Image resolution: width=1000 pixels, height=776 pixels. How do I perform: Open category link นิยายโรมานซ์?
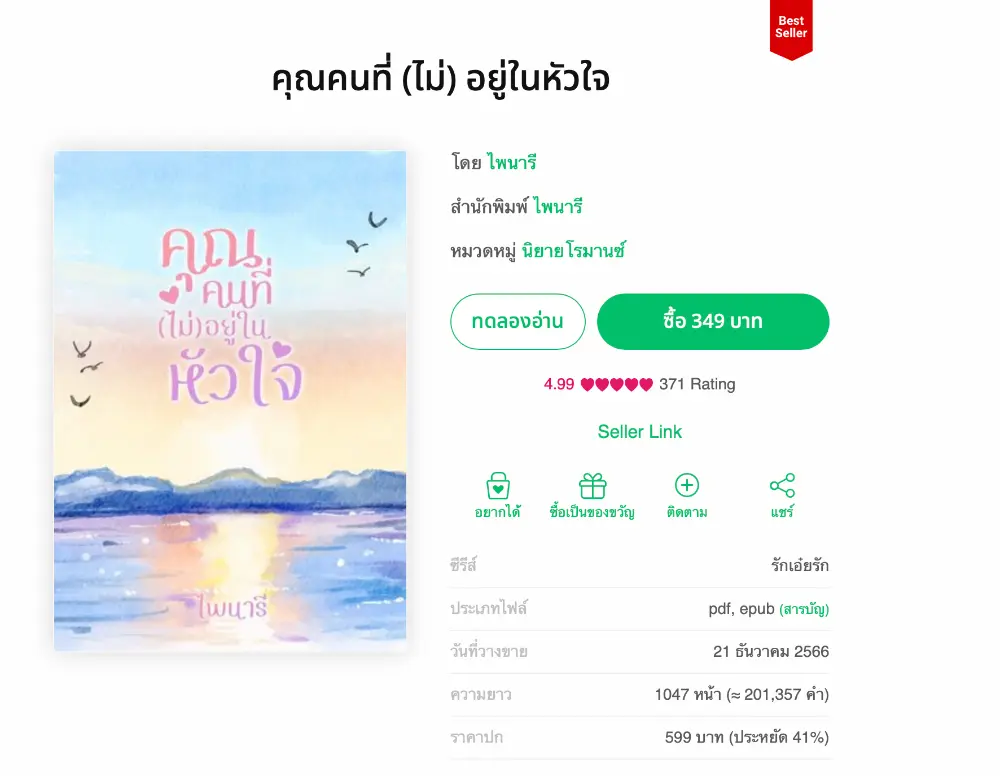click(x=573, y=251)
